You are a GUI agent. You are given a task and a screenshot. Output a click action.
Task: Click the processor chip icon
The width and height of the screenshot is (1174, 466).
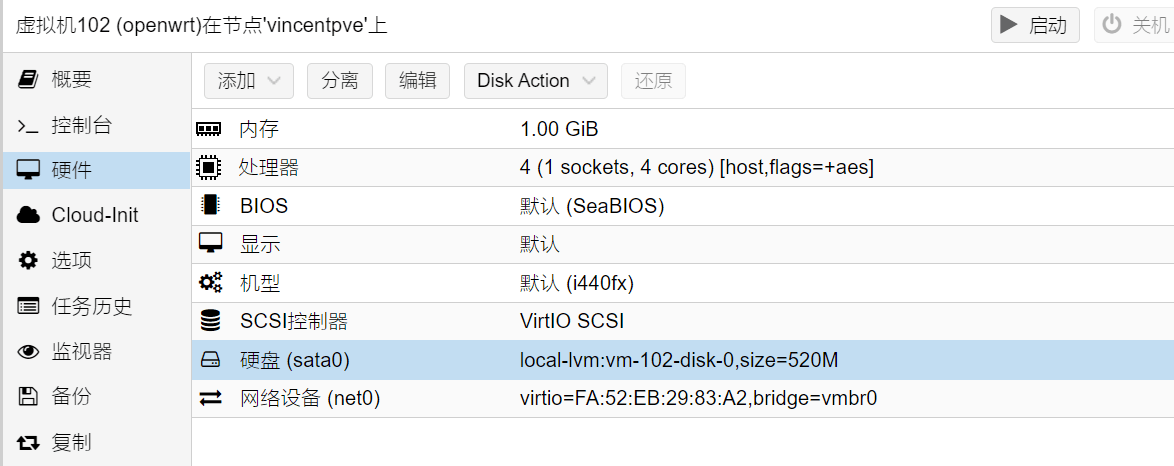click(x=209, y=167)
